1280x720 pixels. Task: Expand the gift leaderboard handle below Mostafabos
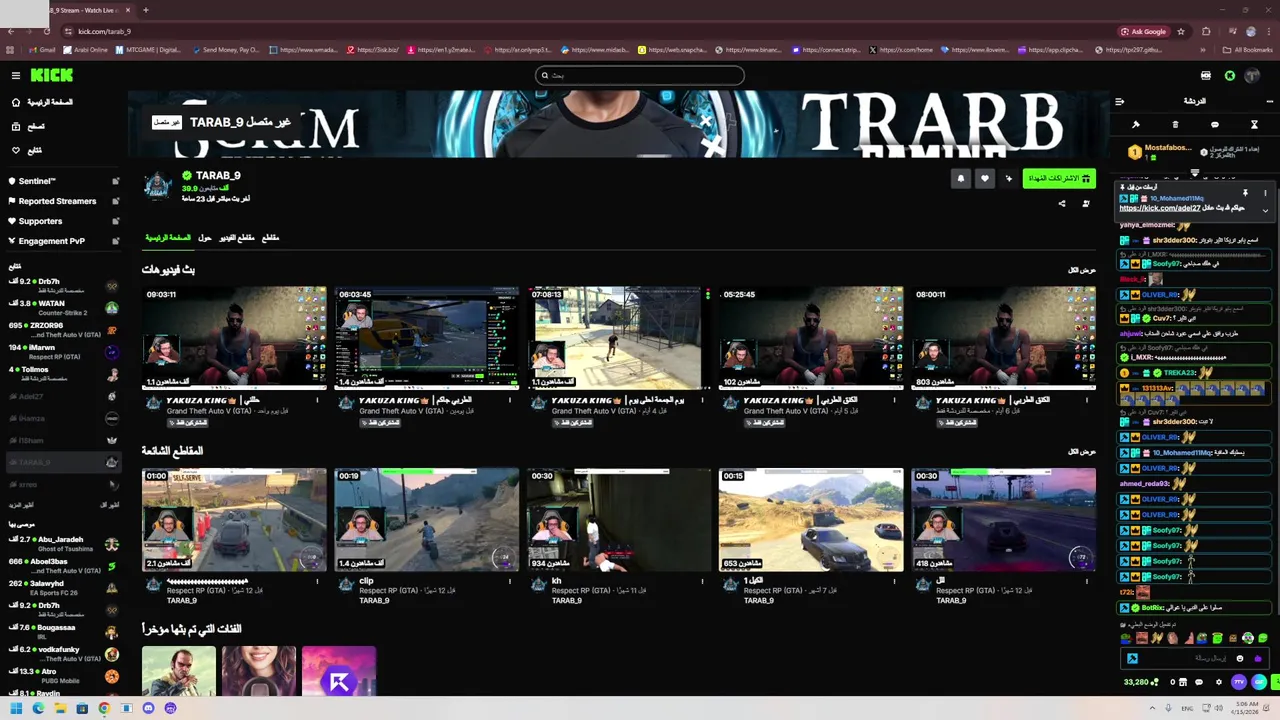1194,173
